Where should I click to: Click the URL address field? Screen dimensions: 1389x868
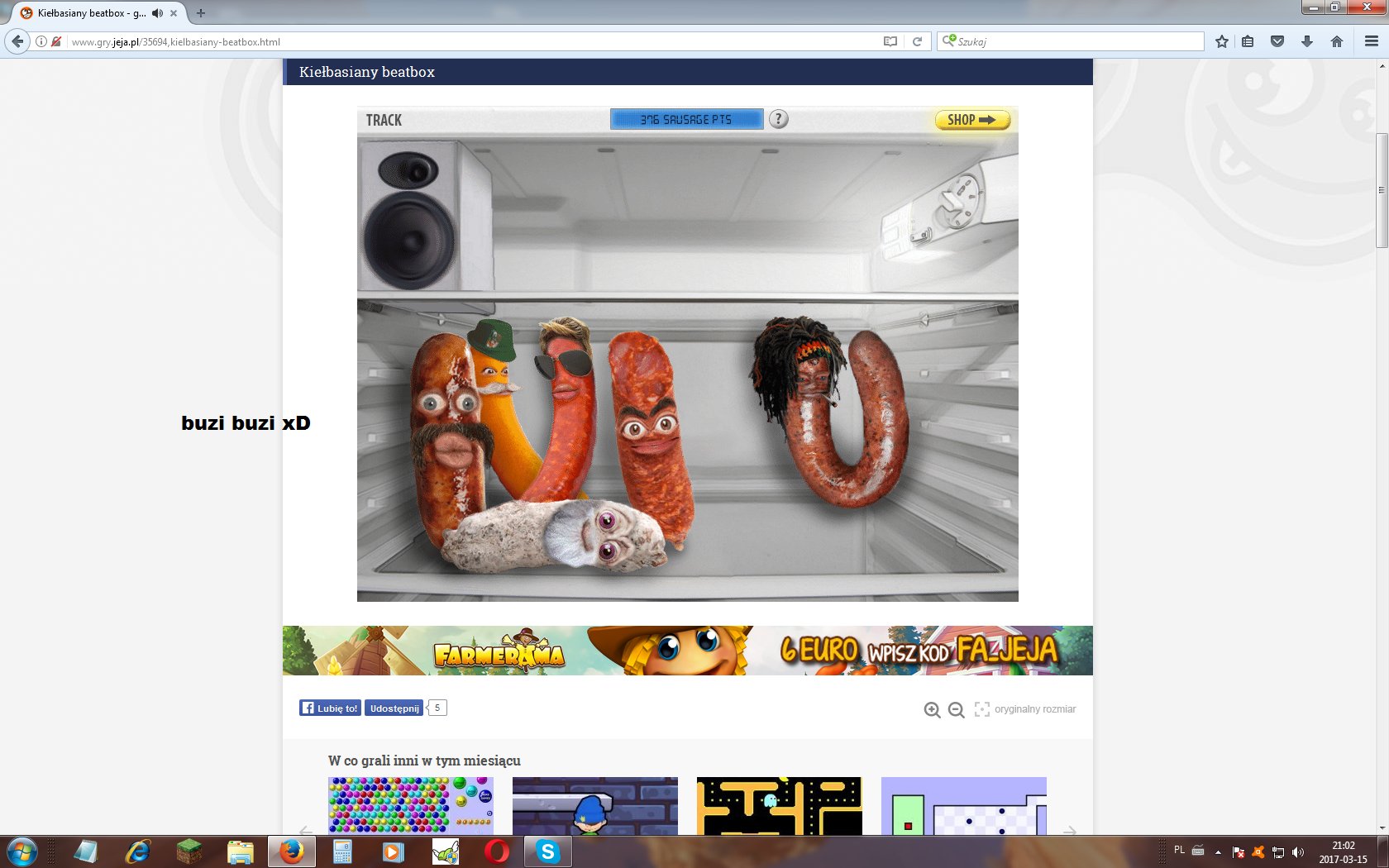tap(471, 41)
